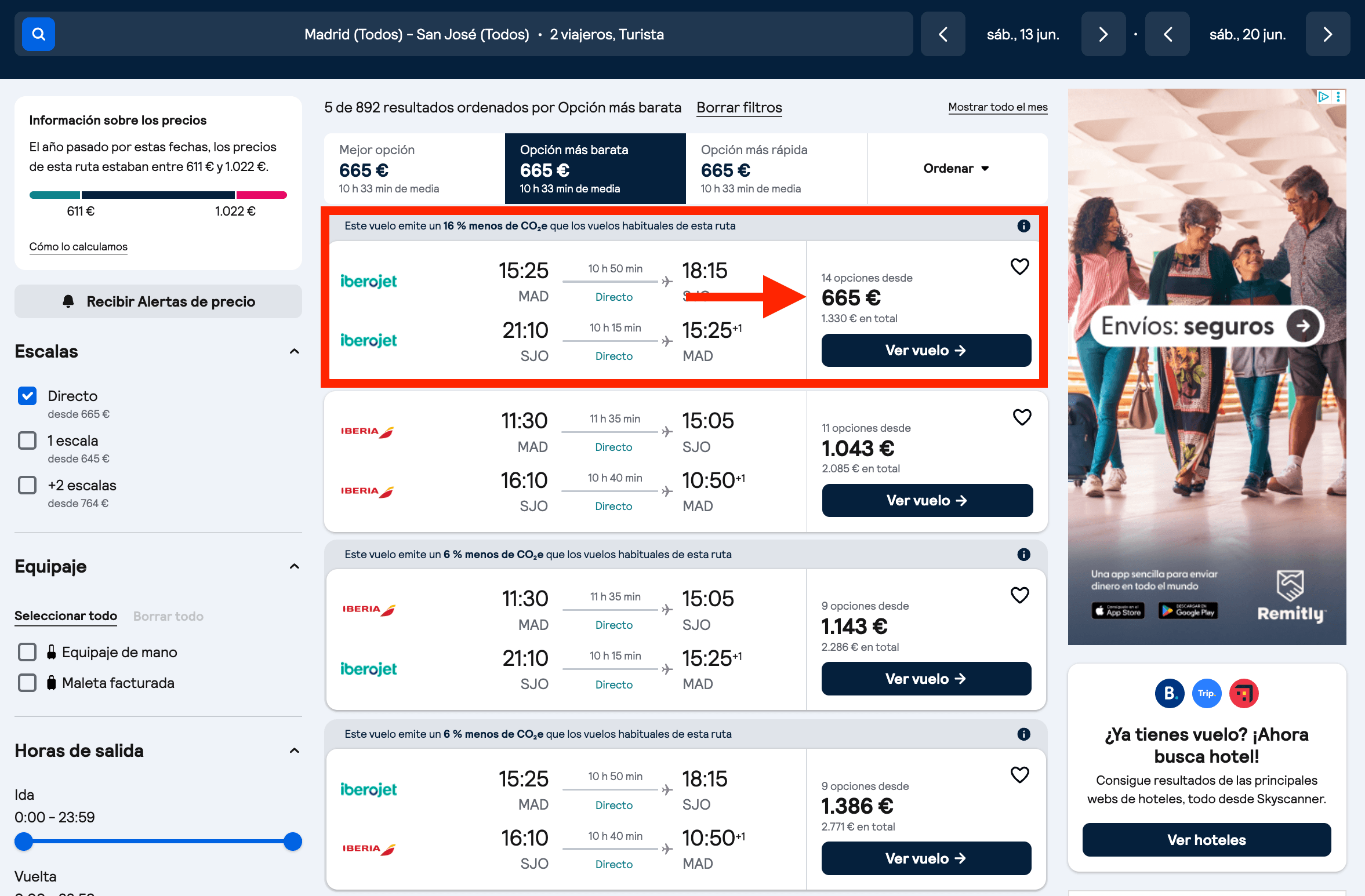Click Ver vuelo for the 1.143 € flight
This screenshot has height=896, width=1365.
(x=926, y=679)
